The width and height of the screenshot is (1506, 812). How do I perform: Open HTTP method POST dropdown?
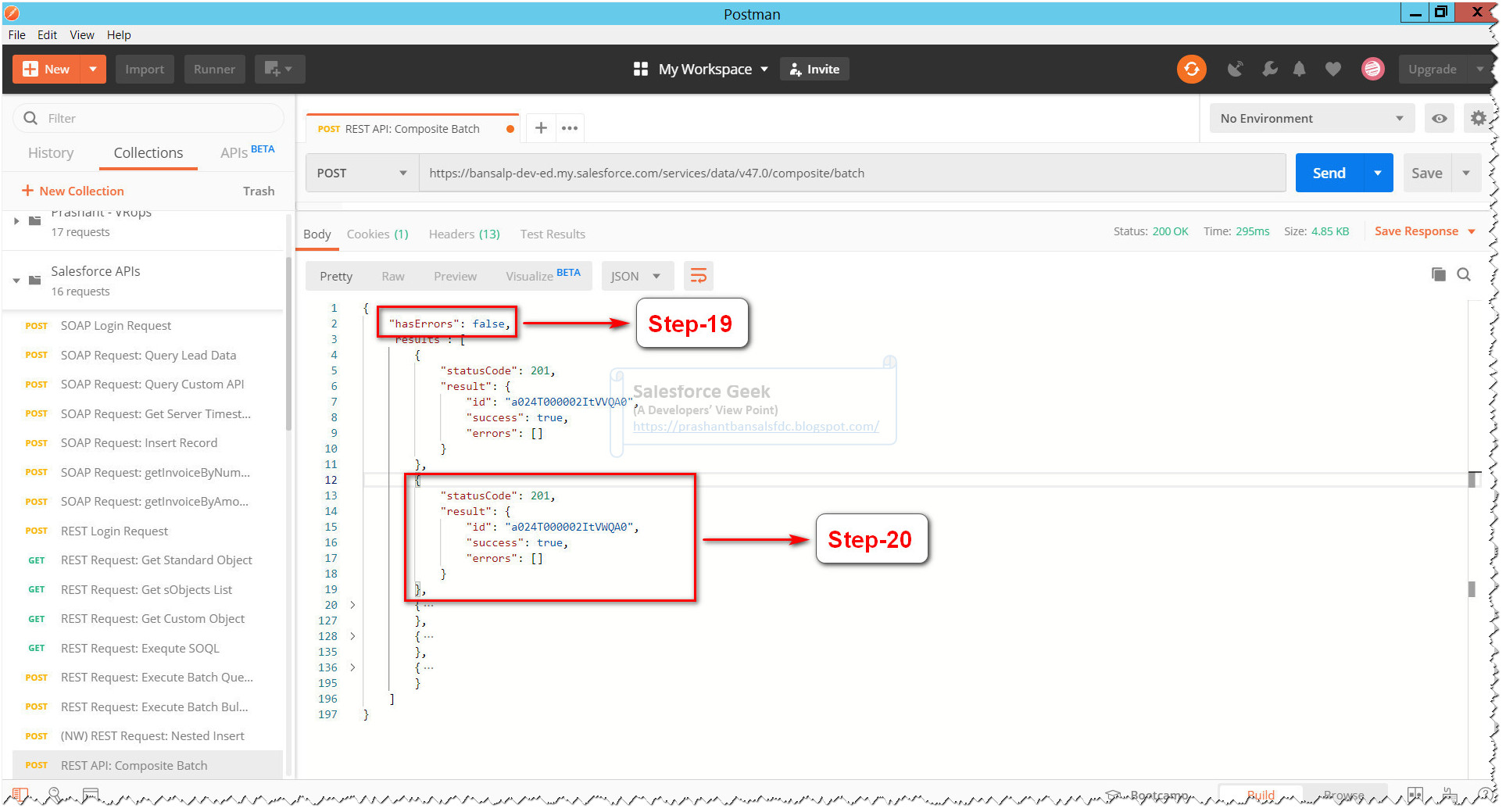tap(362, 173)
